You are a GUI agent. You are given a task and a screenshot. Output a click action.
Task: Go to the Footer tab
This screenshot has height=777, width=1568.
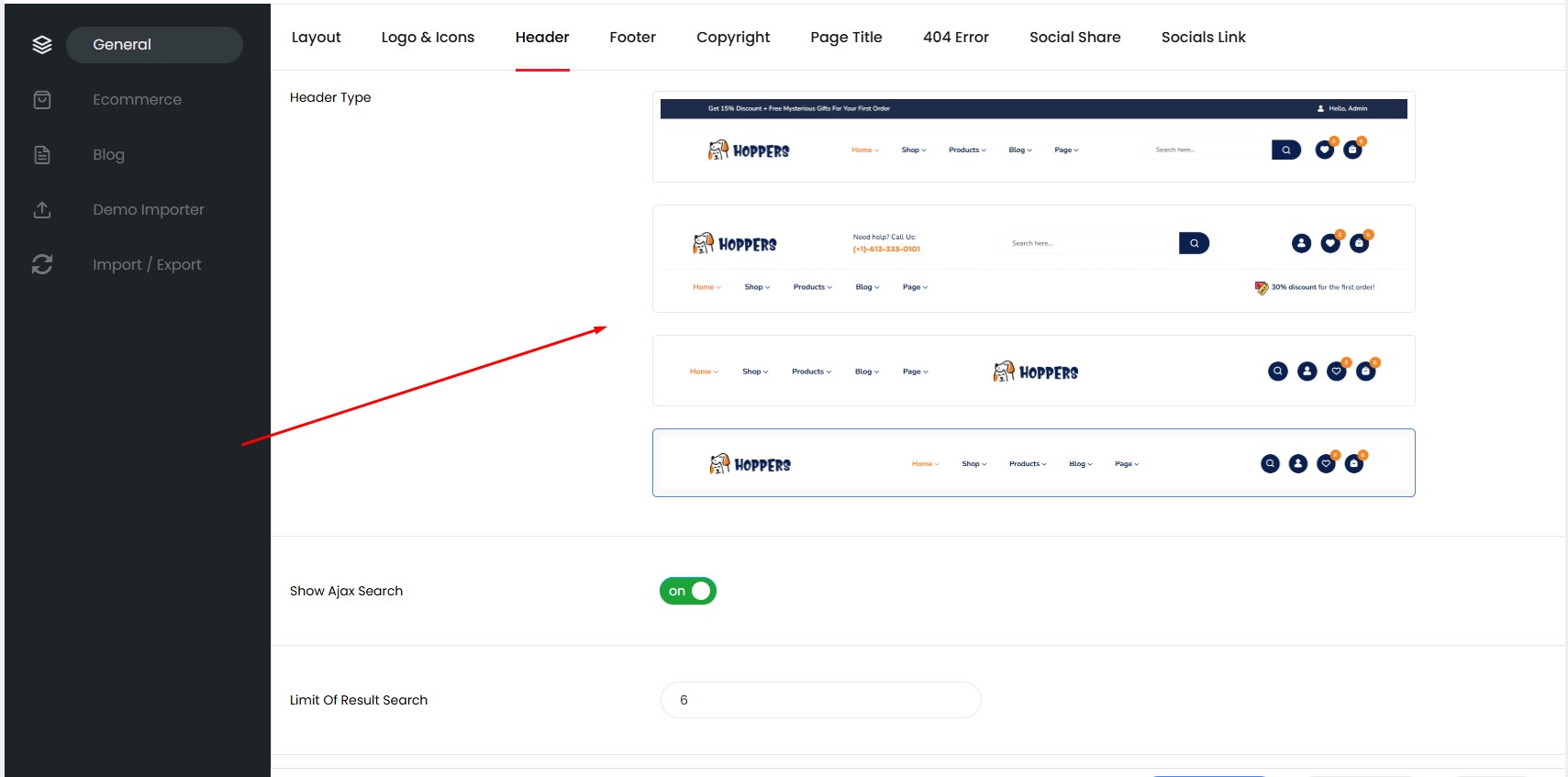[632, 38]
